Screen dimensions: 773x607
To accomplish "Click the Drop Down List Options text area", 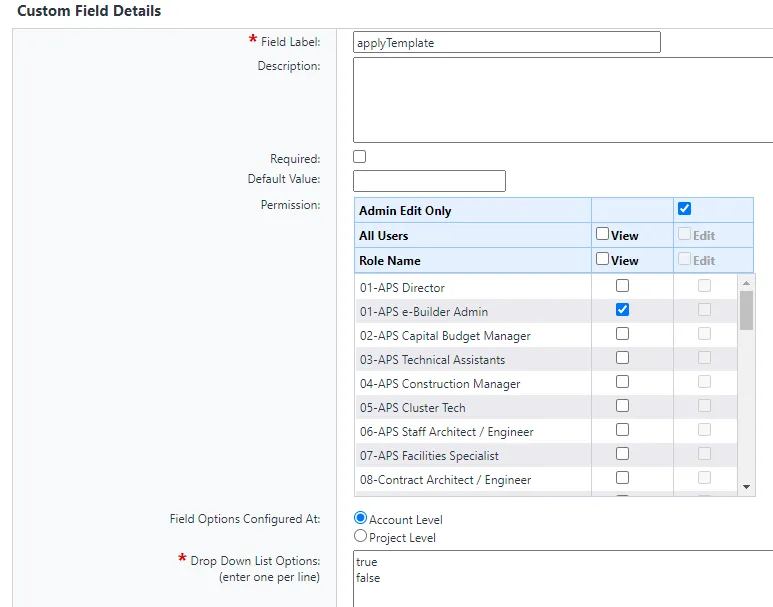I will [562, 580].
